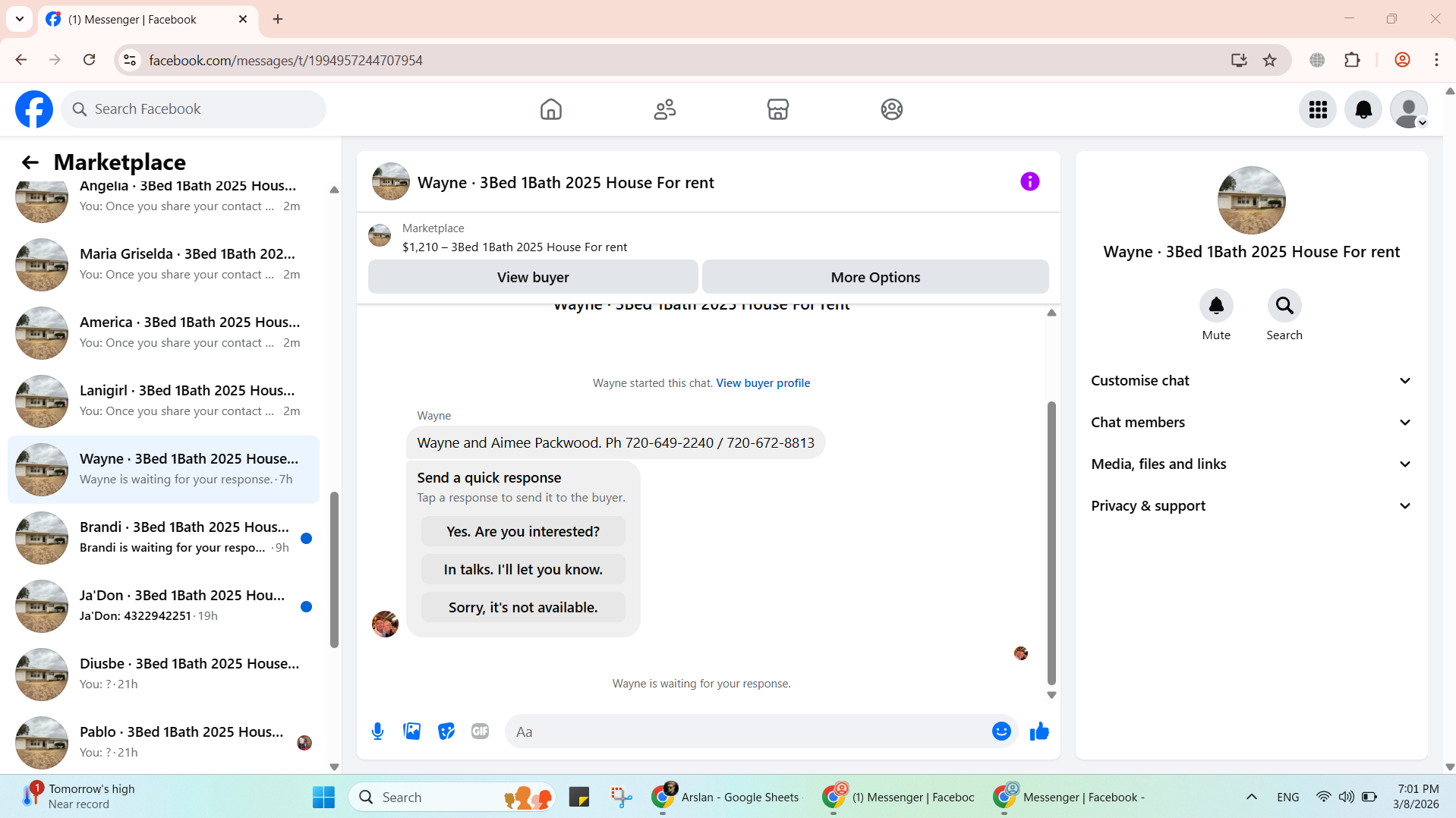Expand Chat members section
The width and height of the screenshot is (1456, 818).
(x=1251, y=423)
